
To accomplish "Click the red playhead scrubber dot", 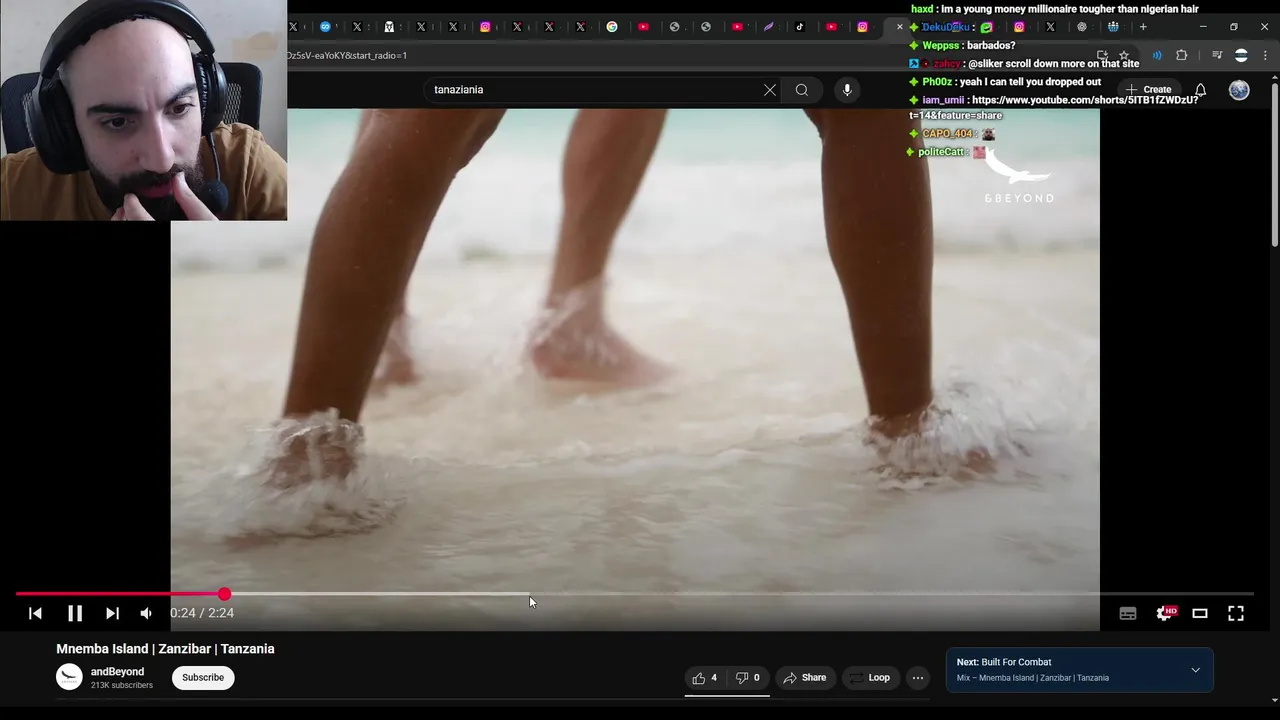I will (x=224, y=594).
